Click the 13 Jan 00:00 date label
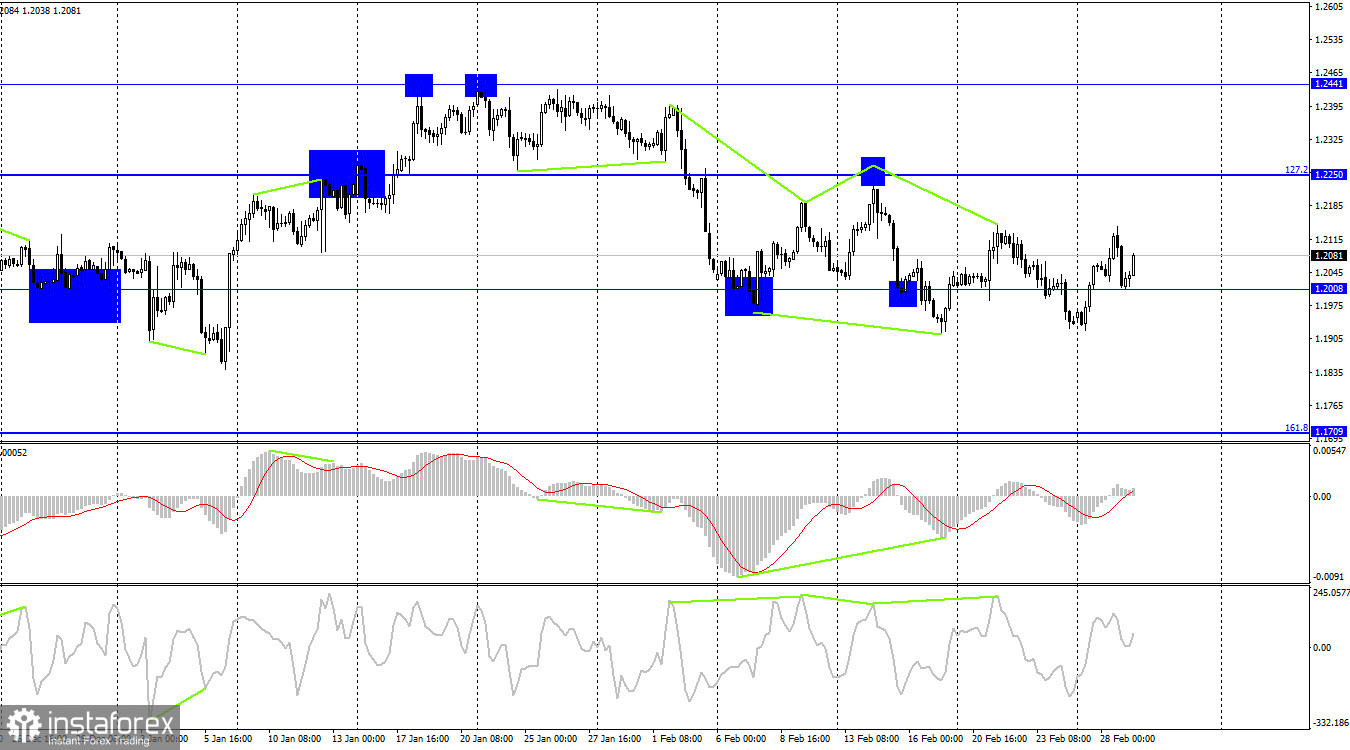The image size is (1350, 750). pos(357,739)
